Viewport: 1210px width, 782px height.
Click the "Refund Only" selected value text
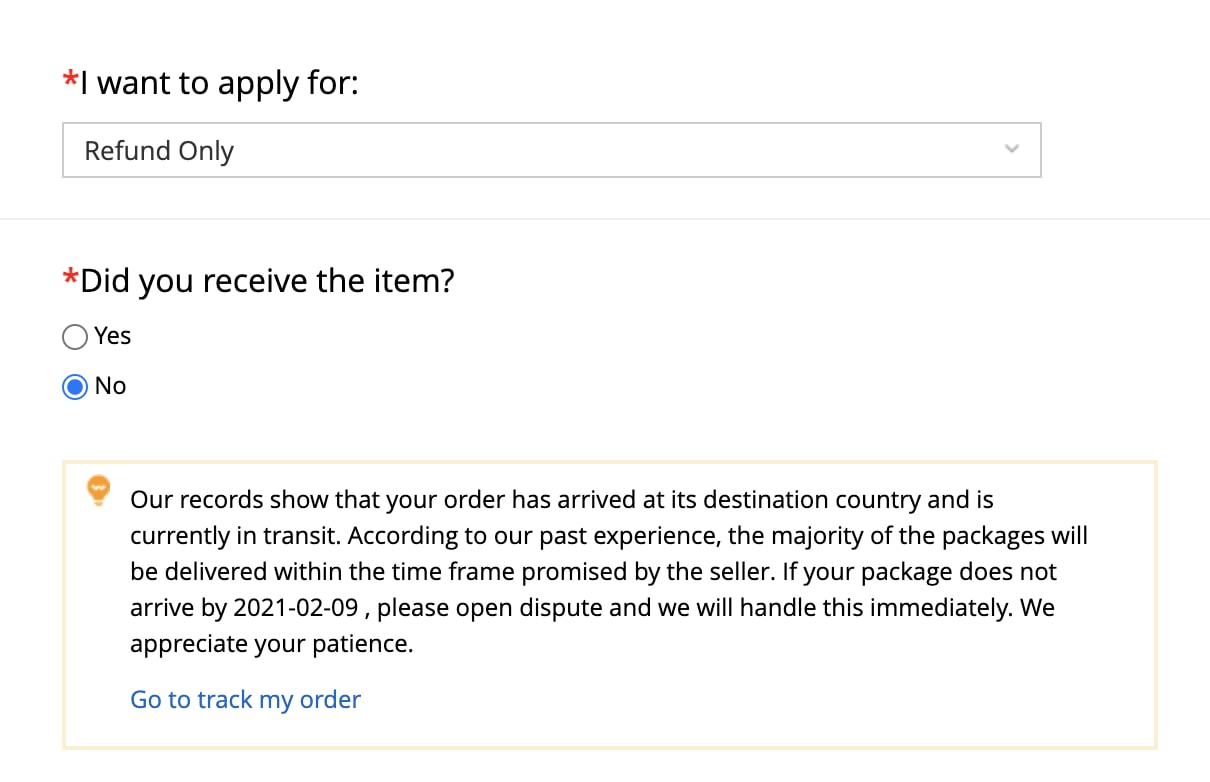click(x=159, y=151)
